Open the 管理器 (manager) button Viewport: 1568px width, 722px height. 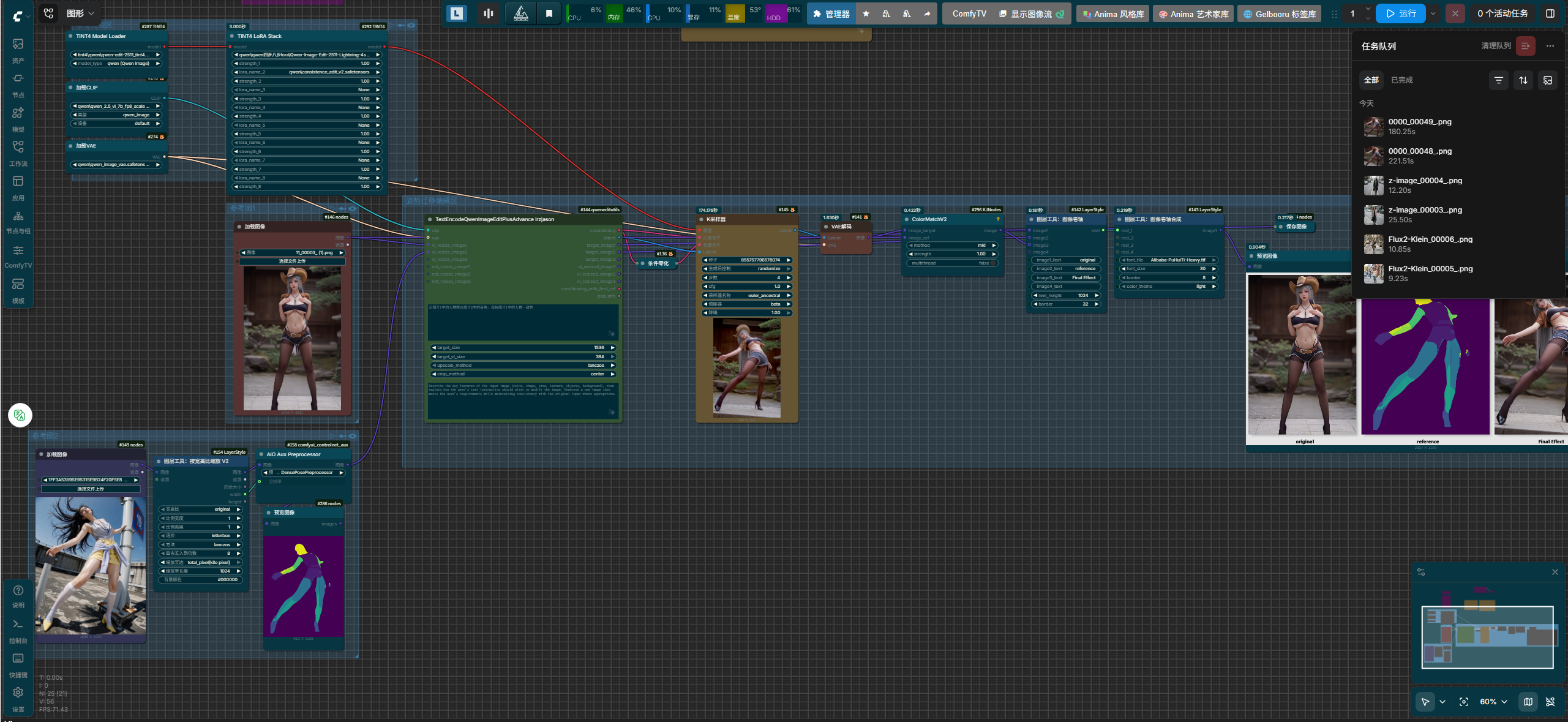tap(831, 13)
